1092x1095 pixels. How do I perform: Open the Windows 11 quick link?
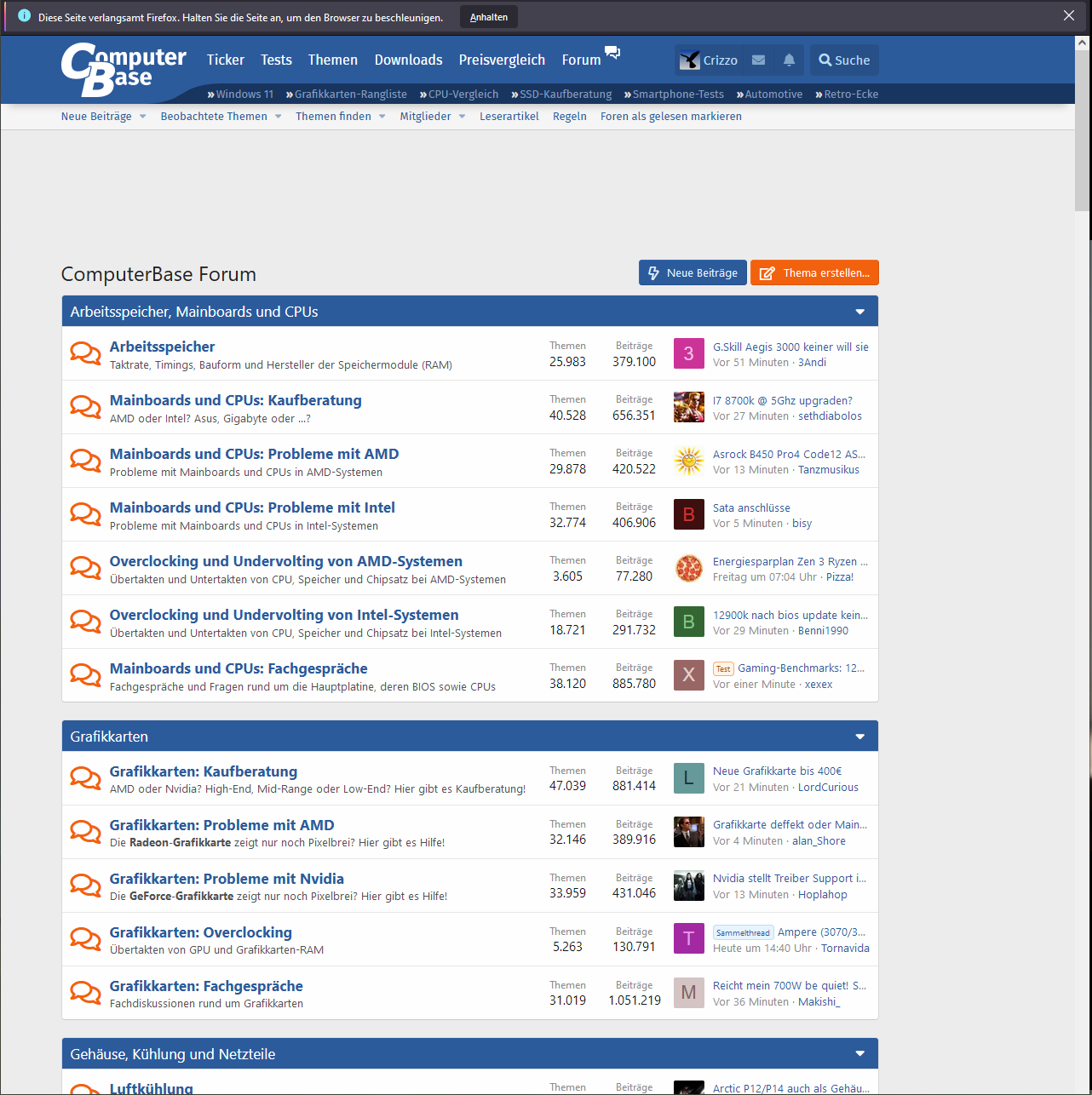point(240,95)
